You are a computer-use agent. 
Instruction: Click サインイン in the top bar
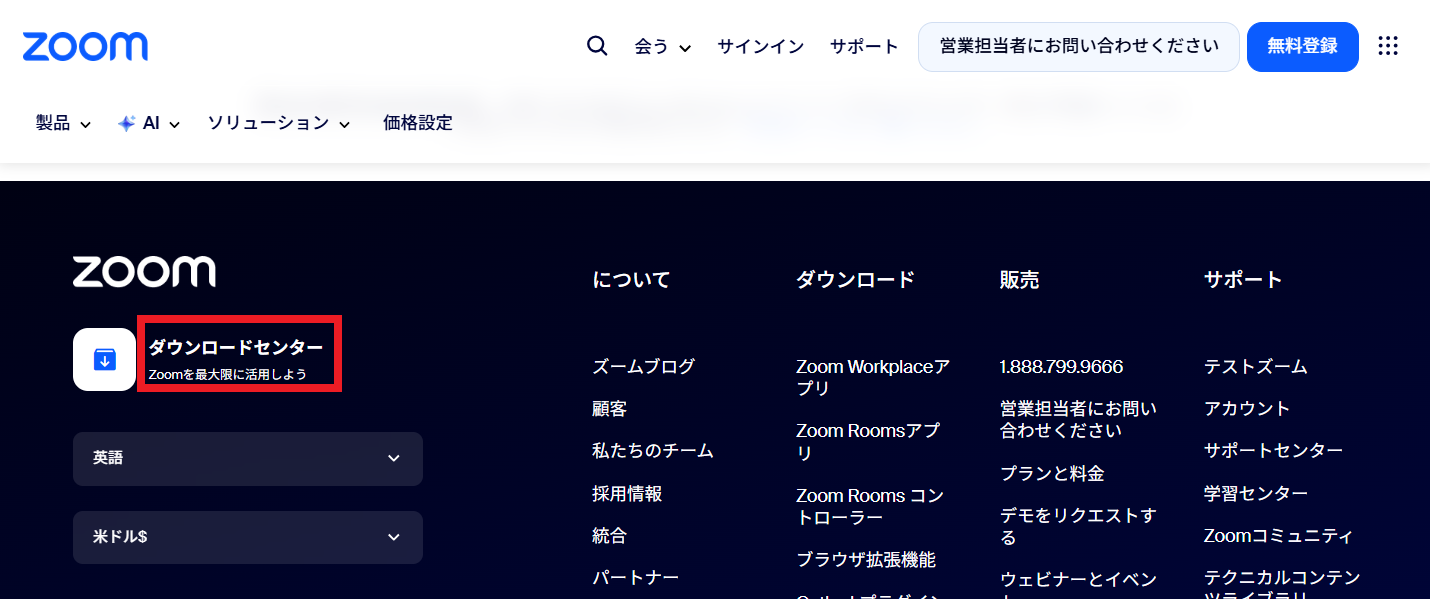click(760, 47)
